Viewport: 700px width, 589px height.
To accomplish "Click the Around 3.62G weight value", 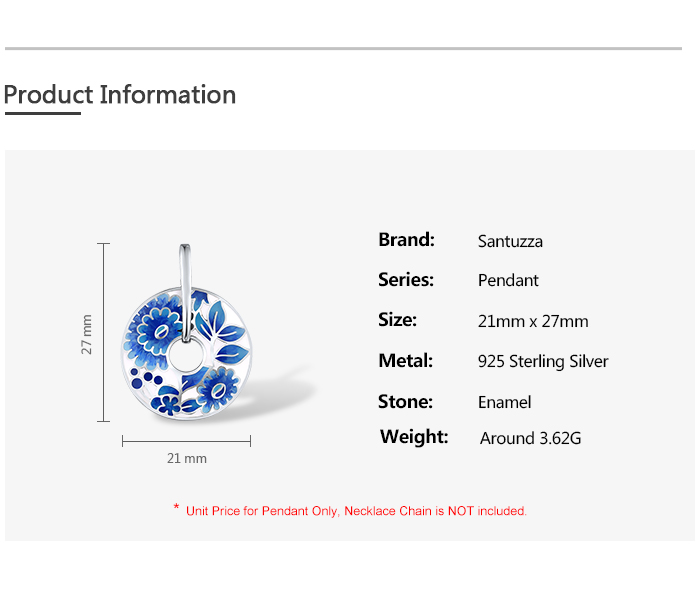I will pos(530,438).
